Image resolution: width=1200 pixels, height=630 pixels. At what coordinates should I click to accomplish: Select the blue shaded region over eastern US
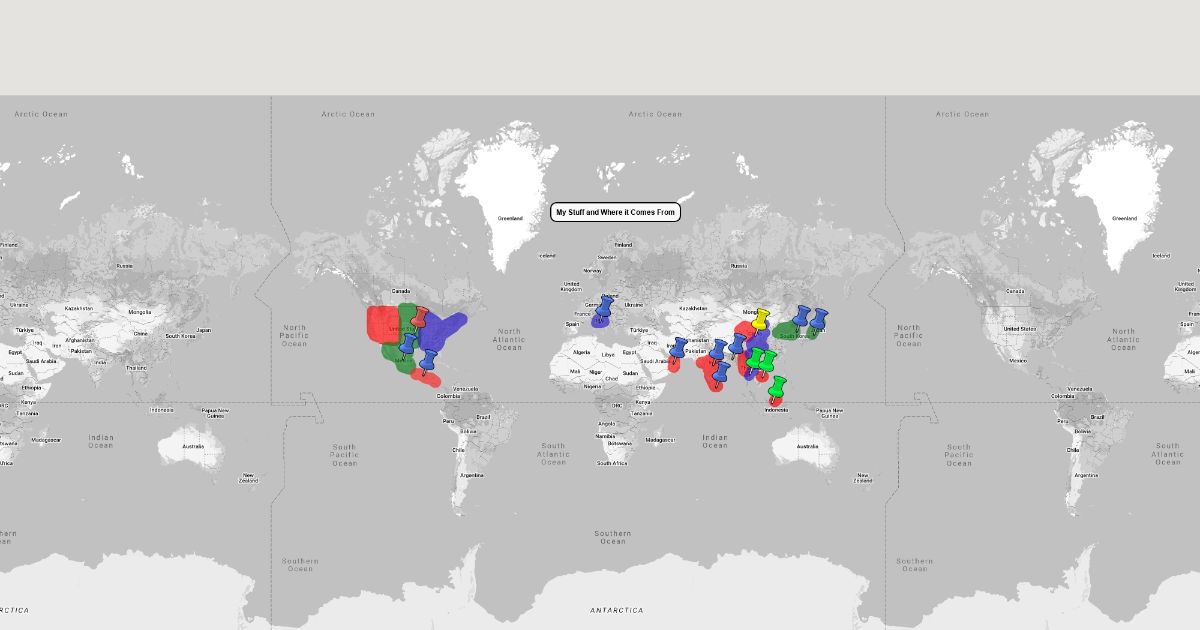click(x=445, y=328)
